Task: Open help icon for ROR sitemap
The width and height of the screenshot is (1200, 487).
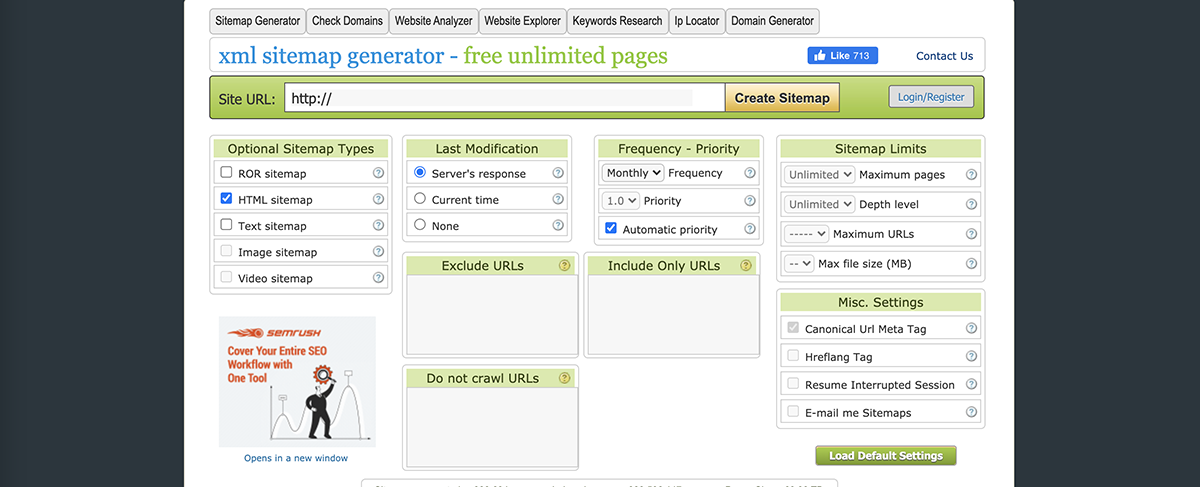Action: pyautogui.click(x=378, y=173)
